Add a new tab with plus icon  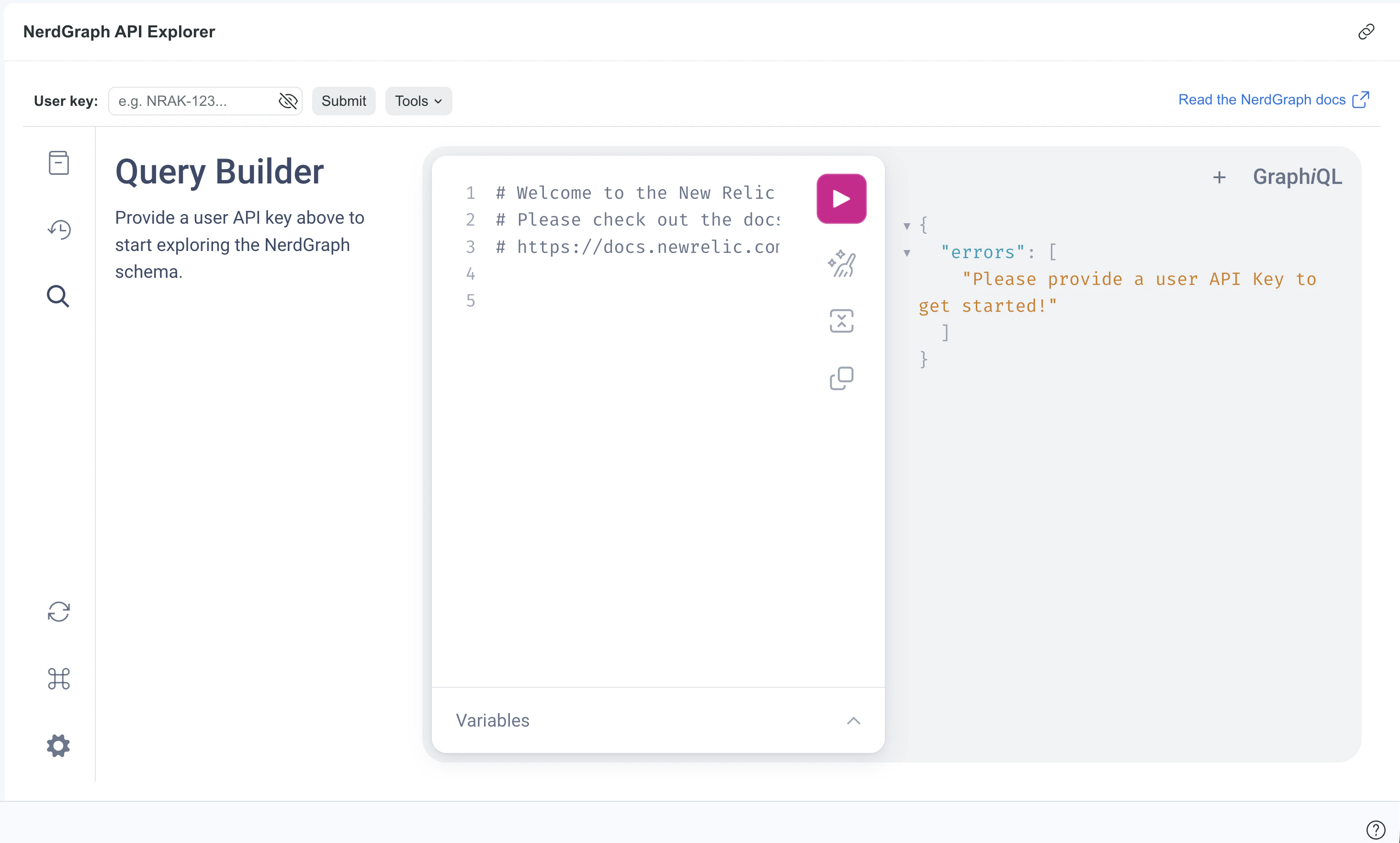1219,177
